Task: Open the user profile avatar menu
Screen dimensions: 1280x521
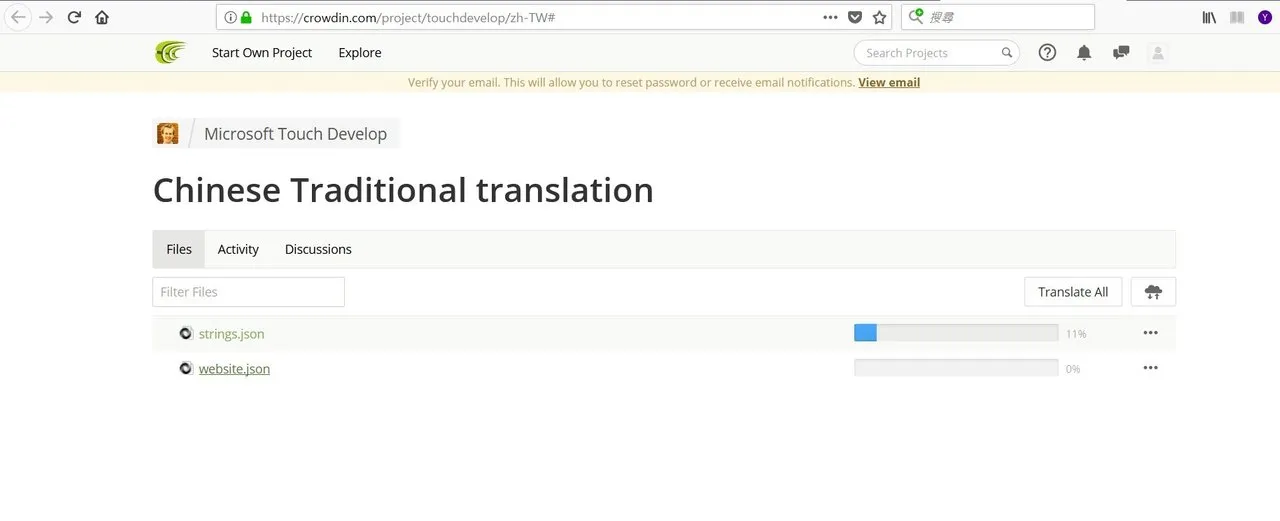Action: (x=1158, y=53)
